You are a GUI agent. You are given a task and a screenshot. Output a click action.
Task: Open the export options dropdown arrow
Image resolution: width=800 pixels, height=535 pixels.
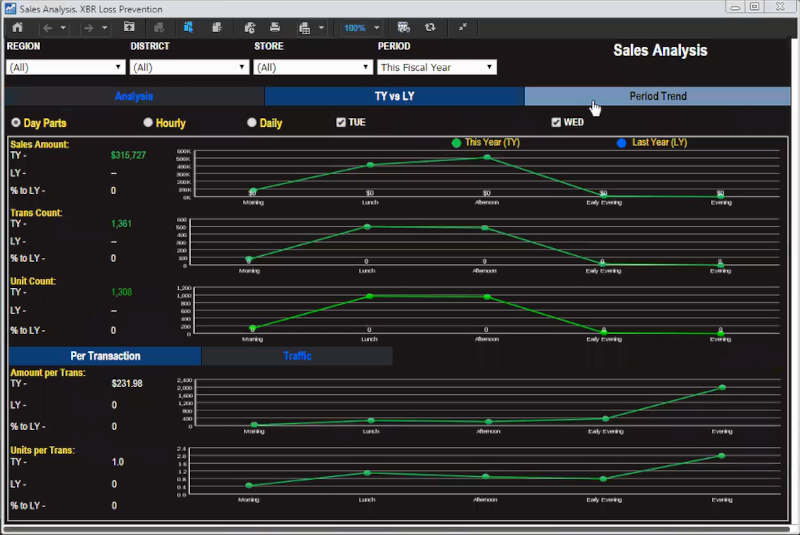click(x=321, y=28)
